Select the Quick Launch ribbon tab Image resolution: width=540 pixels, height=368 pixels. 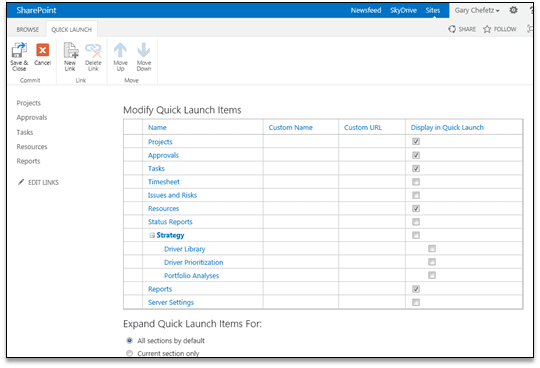click(x=72, y=30)
